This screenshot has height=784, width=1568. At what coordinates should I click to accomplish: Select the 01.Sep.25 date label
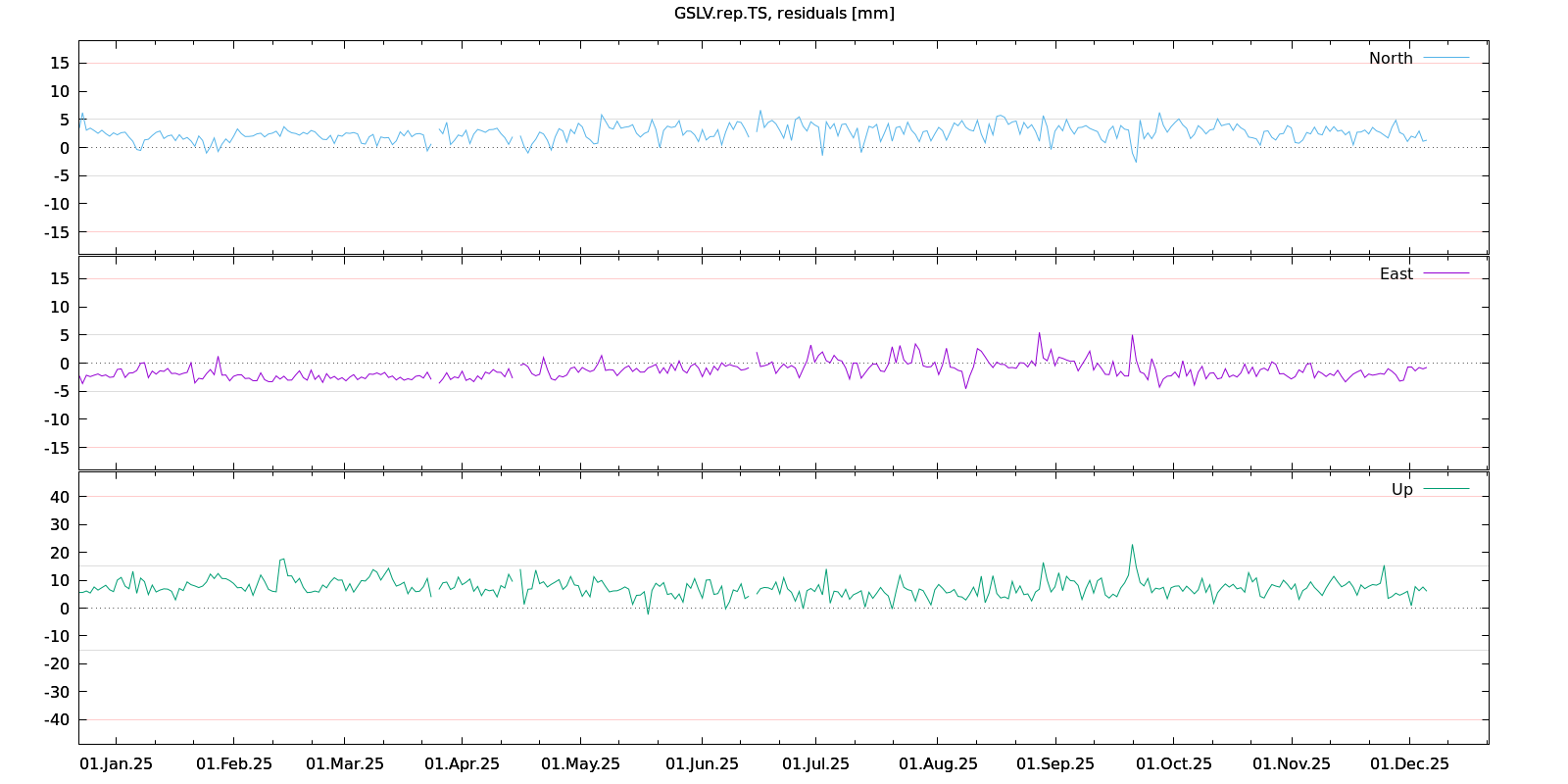point(1055,764)
